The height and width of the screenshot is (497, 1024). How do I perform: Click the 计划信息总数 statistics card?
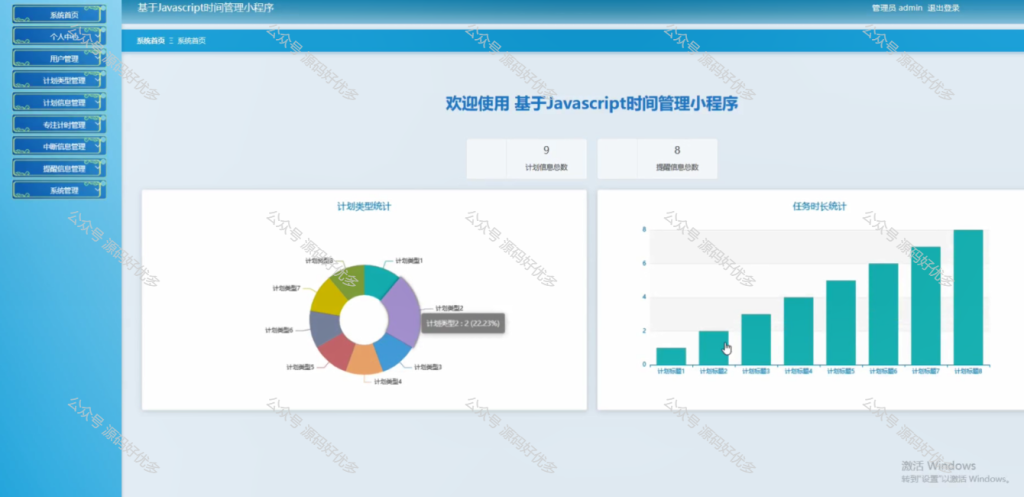[x=526, y=159]
